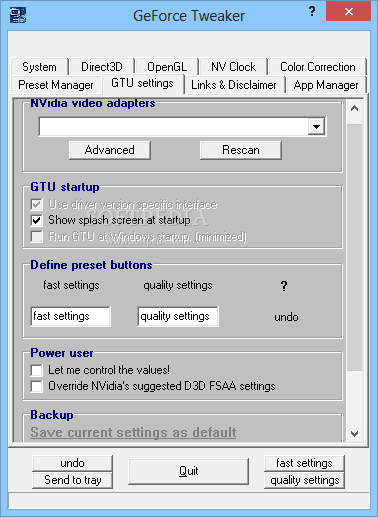Click the scrollbar up arrow
Image resolution: width=378 pixels, height=517 pixels.
click(x=354, y=108)
